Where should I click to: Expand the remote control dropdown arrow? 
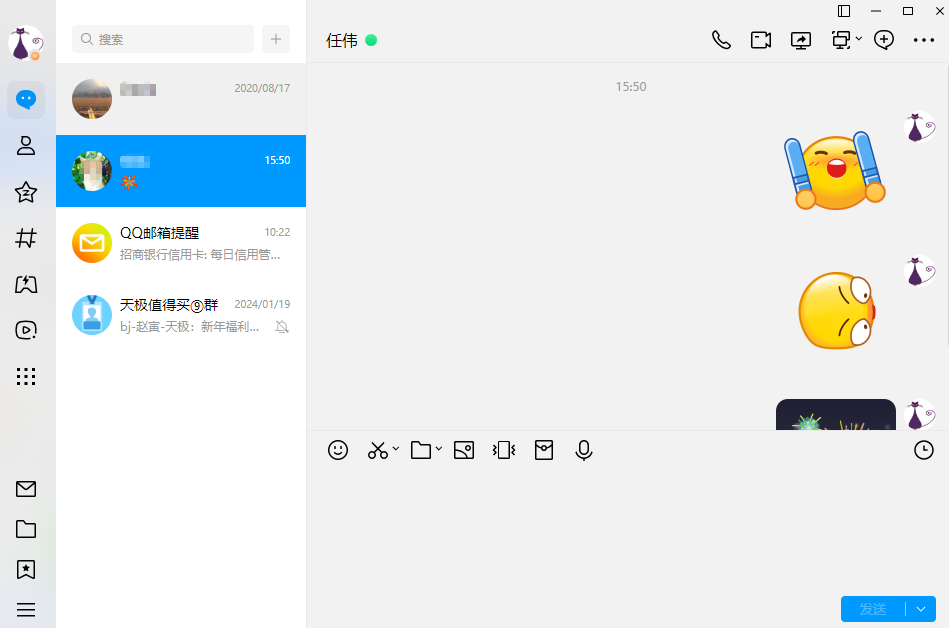859,39
